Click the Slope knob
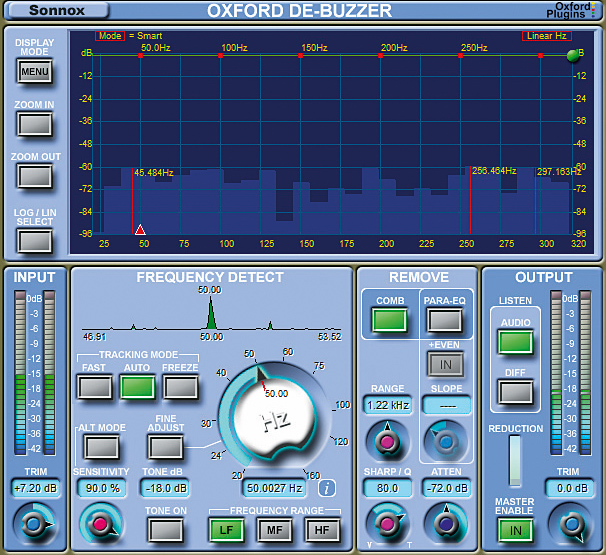Screen dimensions: 606x555 446,442
